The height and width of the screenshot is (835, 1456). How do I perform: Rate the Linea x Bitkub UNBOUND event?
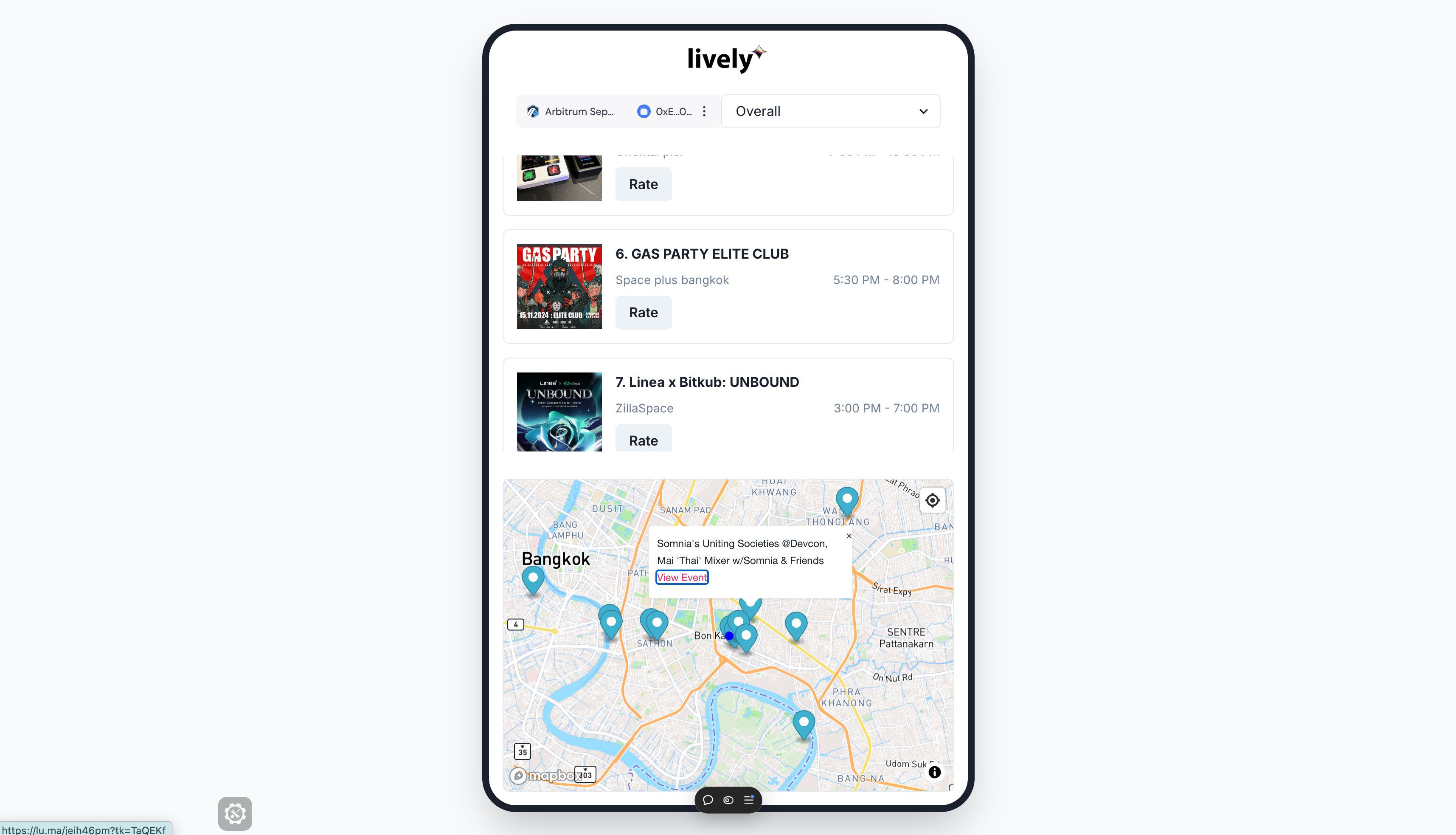click(643, 440)
